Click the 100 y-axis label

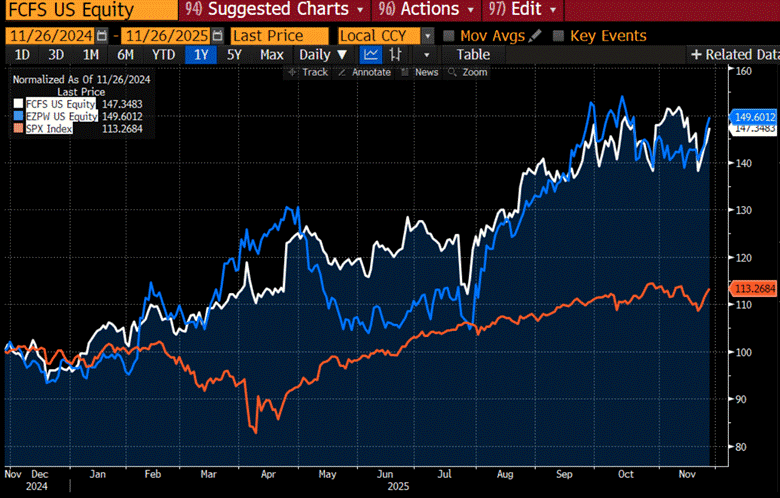743,352
